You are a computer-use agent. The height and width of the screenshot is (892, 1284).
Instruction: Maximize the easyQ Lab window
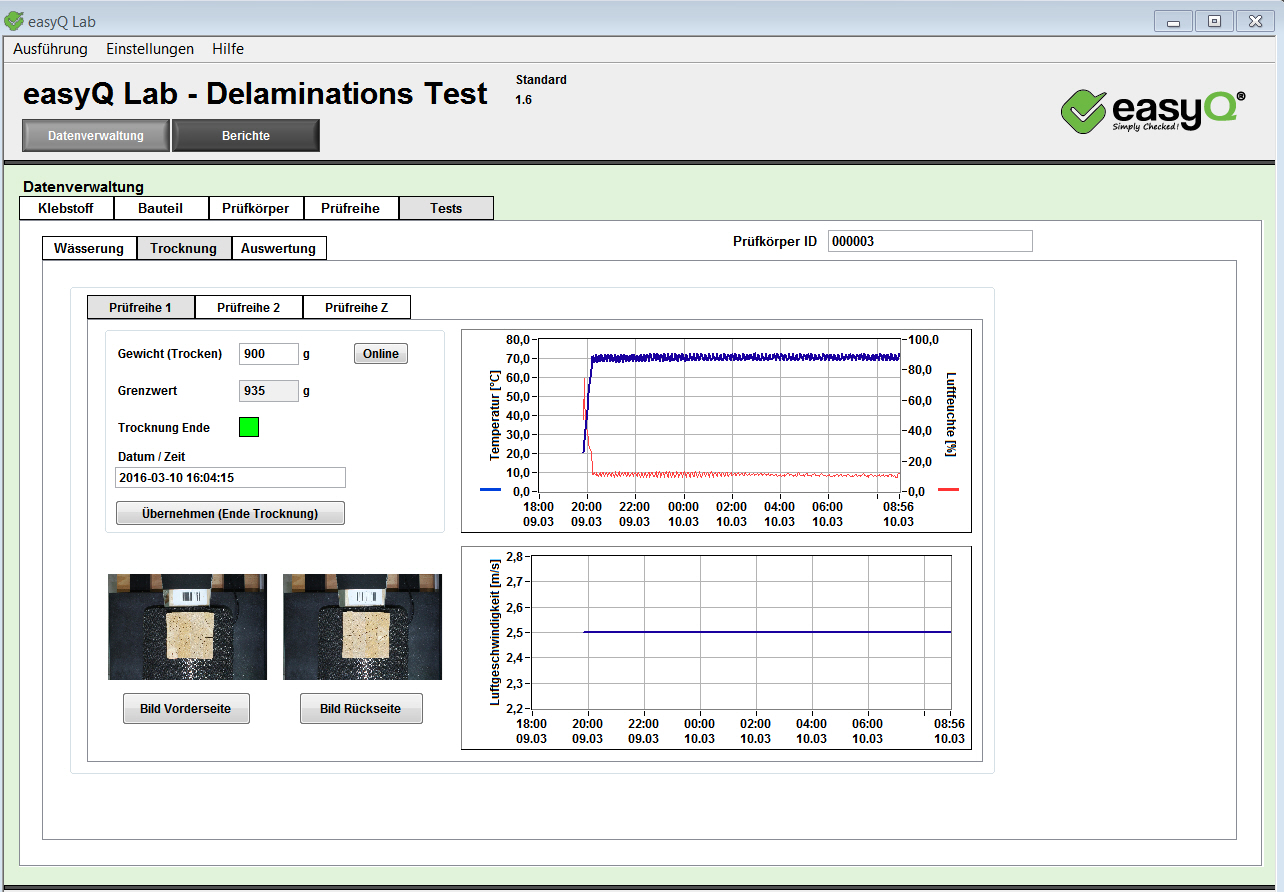tap(1214, 21)
